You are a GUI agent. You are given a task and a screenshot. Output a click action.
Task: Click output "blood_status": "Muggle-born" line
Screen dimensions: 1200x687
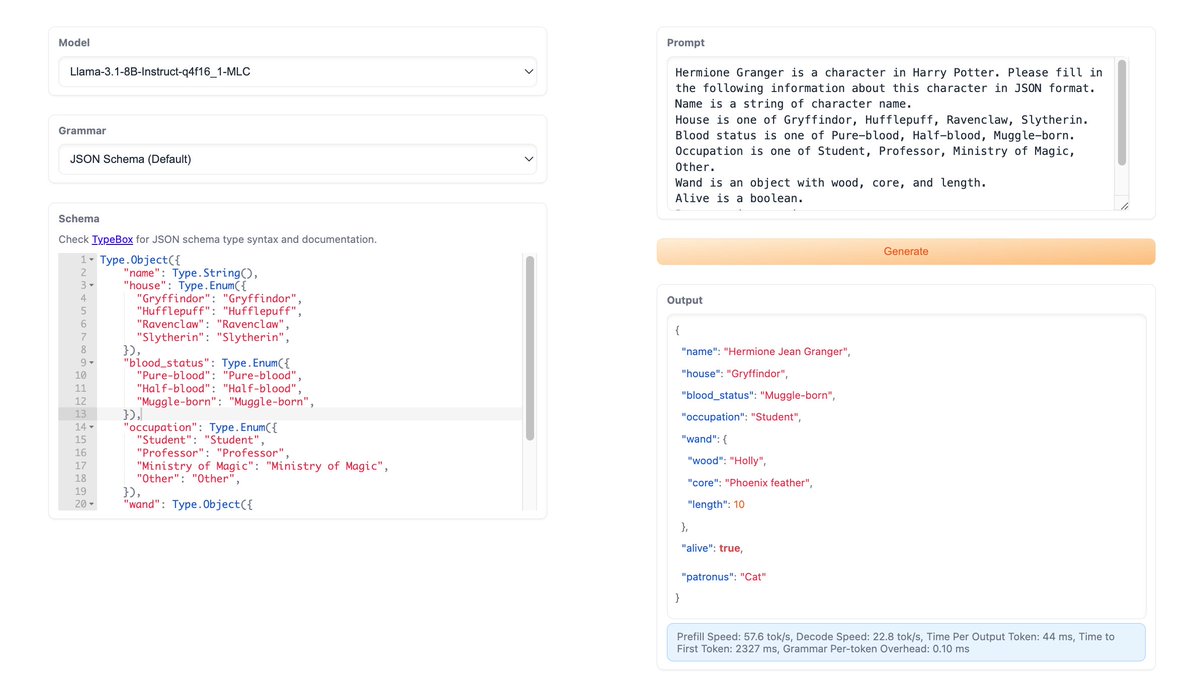pyautogui.click(x=758, y=395)
